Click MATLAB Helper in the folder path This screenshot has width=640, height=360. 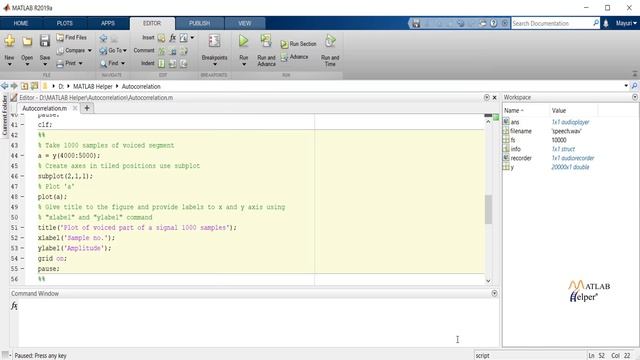click(x=93, y=87)
